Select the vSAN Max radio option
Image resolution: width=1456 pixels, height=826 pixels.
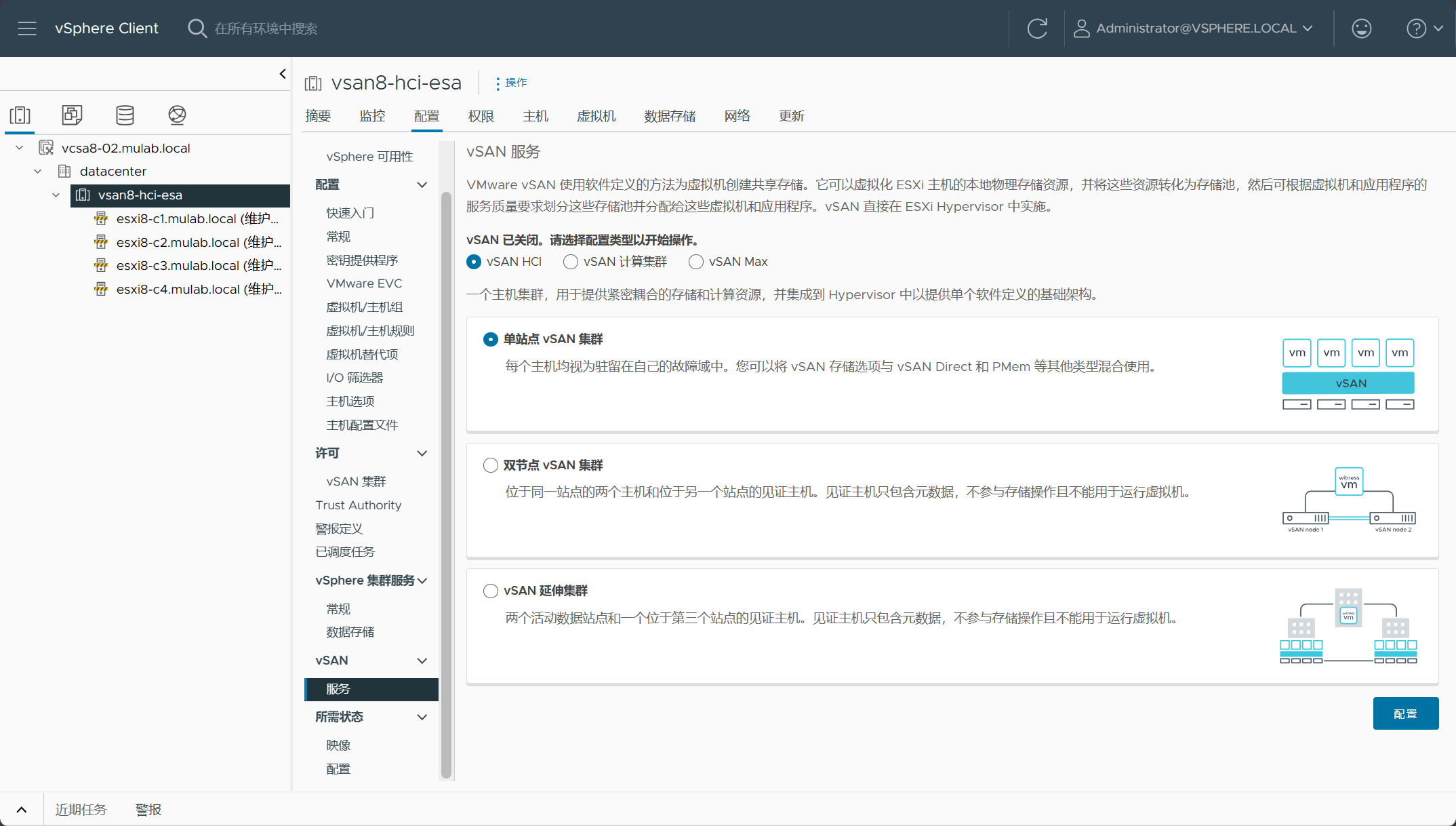[696, 262]
